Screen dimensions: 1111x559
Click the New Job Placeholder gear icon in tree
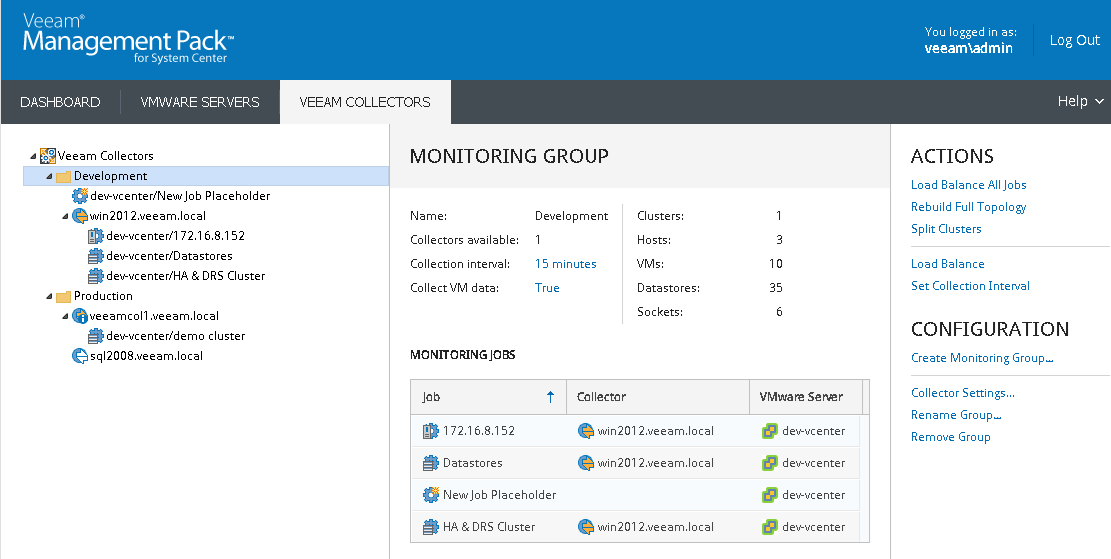coord(80,196)
